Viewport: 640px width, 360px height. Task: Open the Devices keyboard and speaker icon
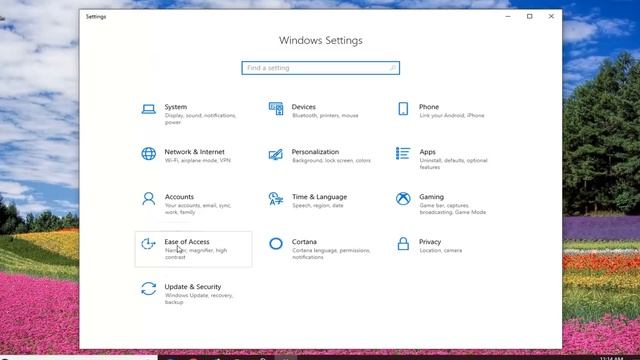pyautogui.click(x=276, y=109)
